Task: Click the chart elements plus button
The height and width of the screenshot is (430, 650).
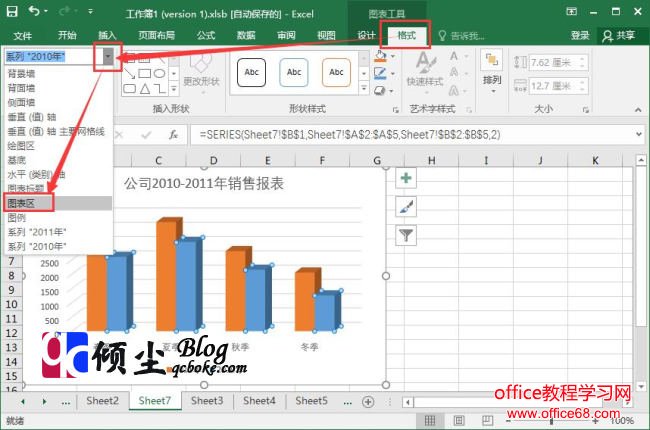Action: pos(406,178)
